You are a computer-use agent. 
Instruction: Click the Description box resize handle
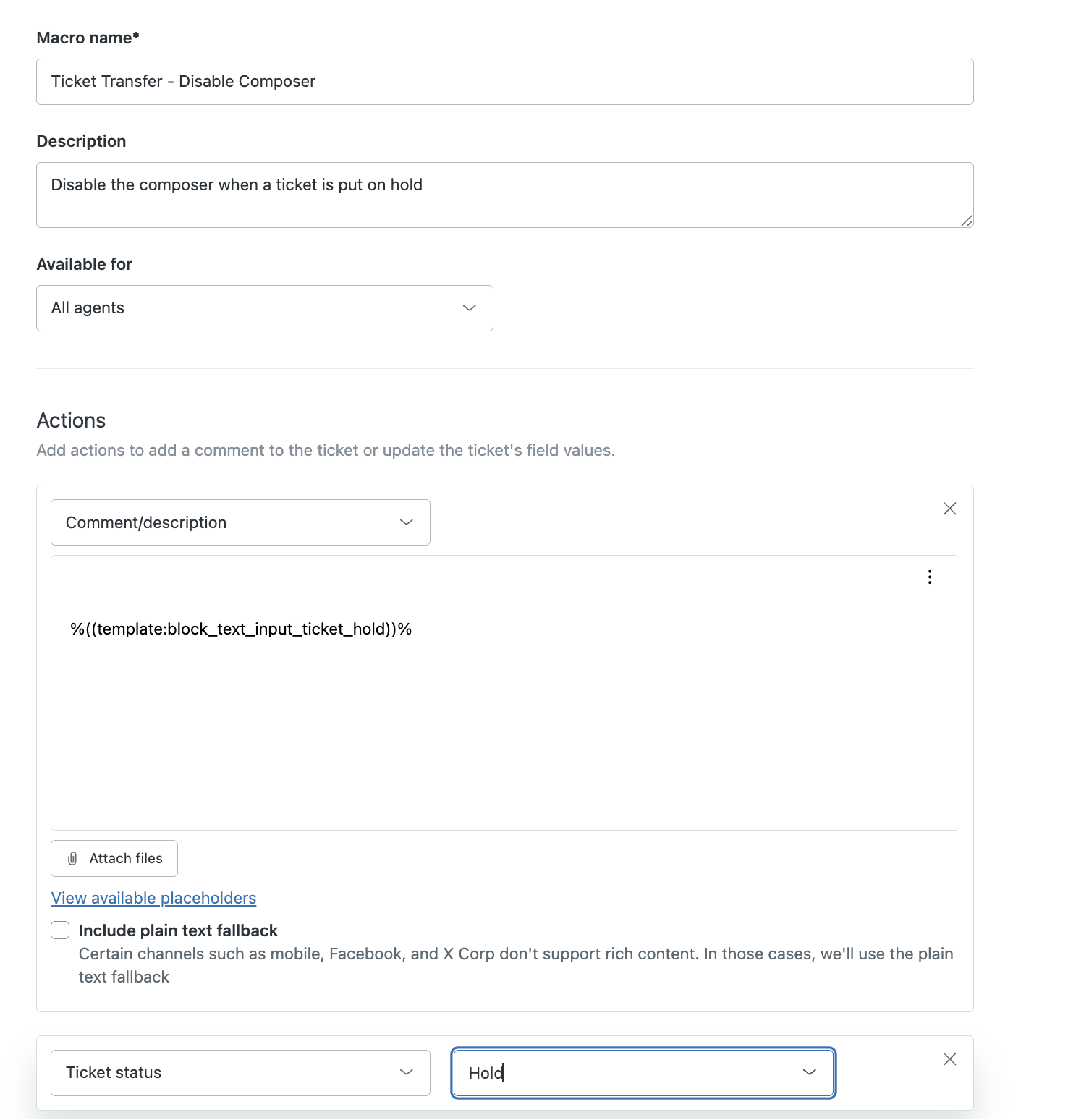coord(966,221)
